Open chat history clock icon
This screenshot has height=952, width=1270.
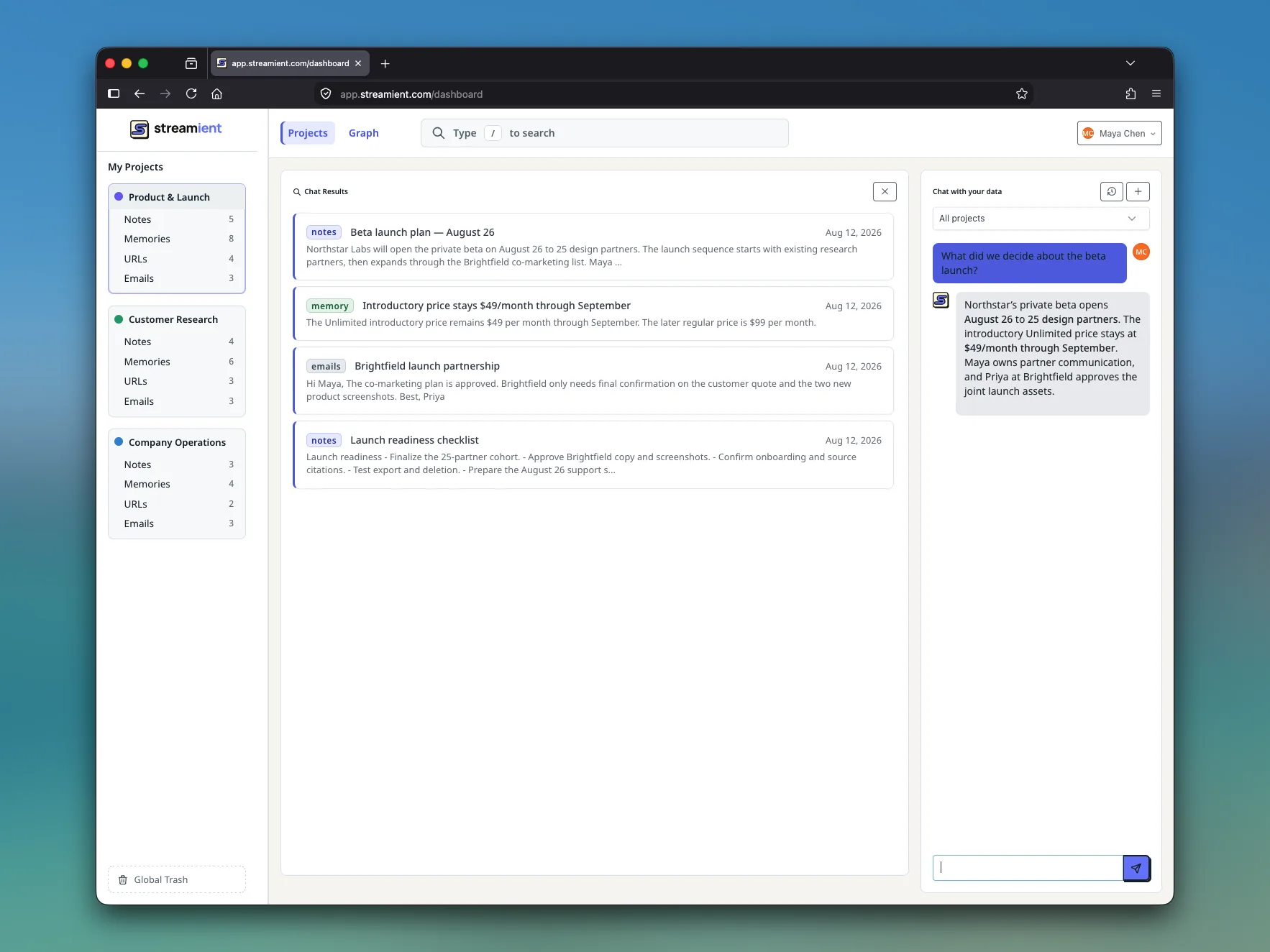click(x=1111, y=191)
